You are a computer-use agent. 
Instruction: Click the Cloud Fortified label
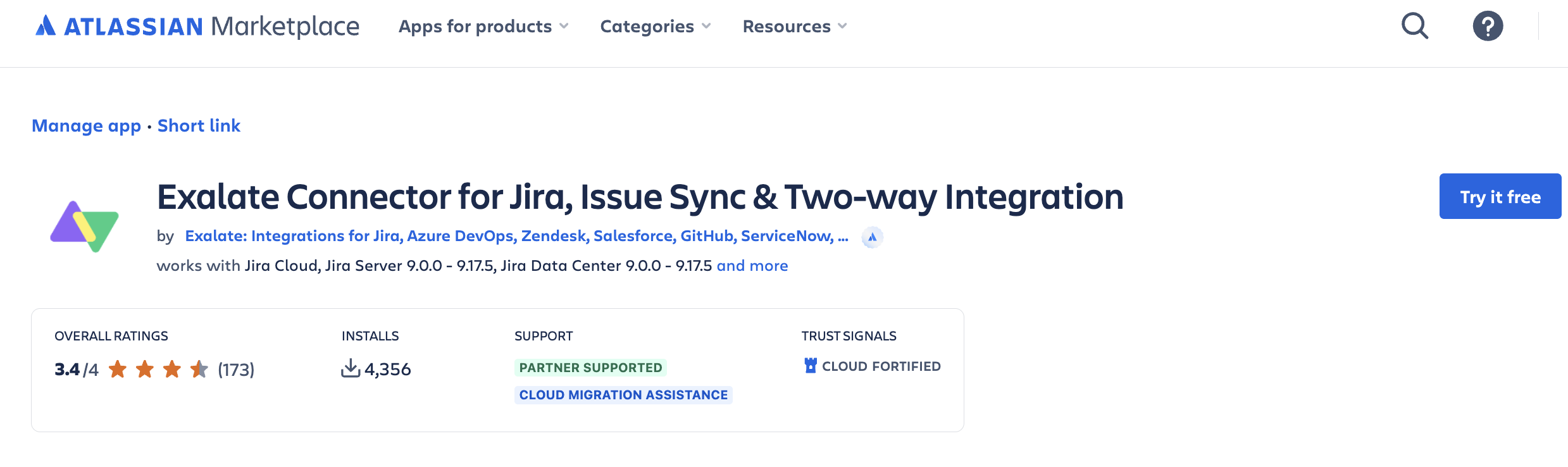pos(881,366)
